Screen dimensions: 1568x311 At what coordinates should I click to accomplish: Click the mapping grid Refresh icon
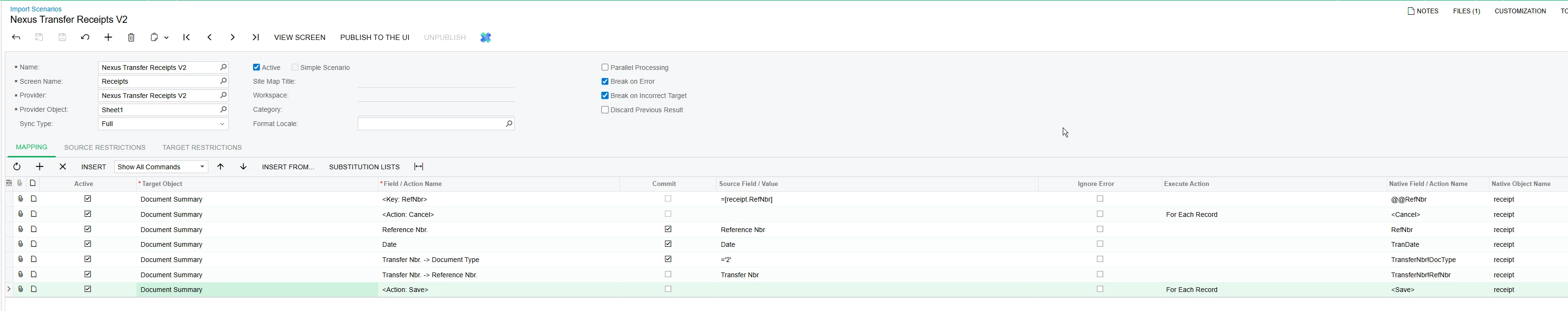[17, 167]
